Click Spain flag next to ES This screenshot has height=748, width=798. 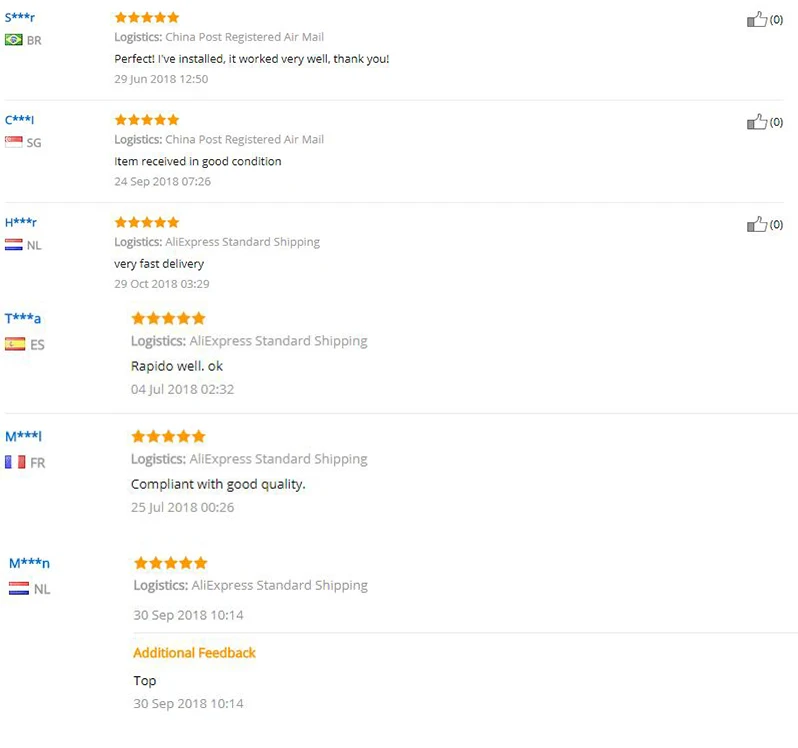[15, 344]
